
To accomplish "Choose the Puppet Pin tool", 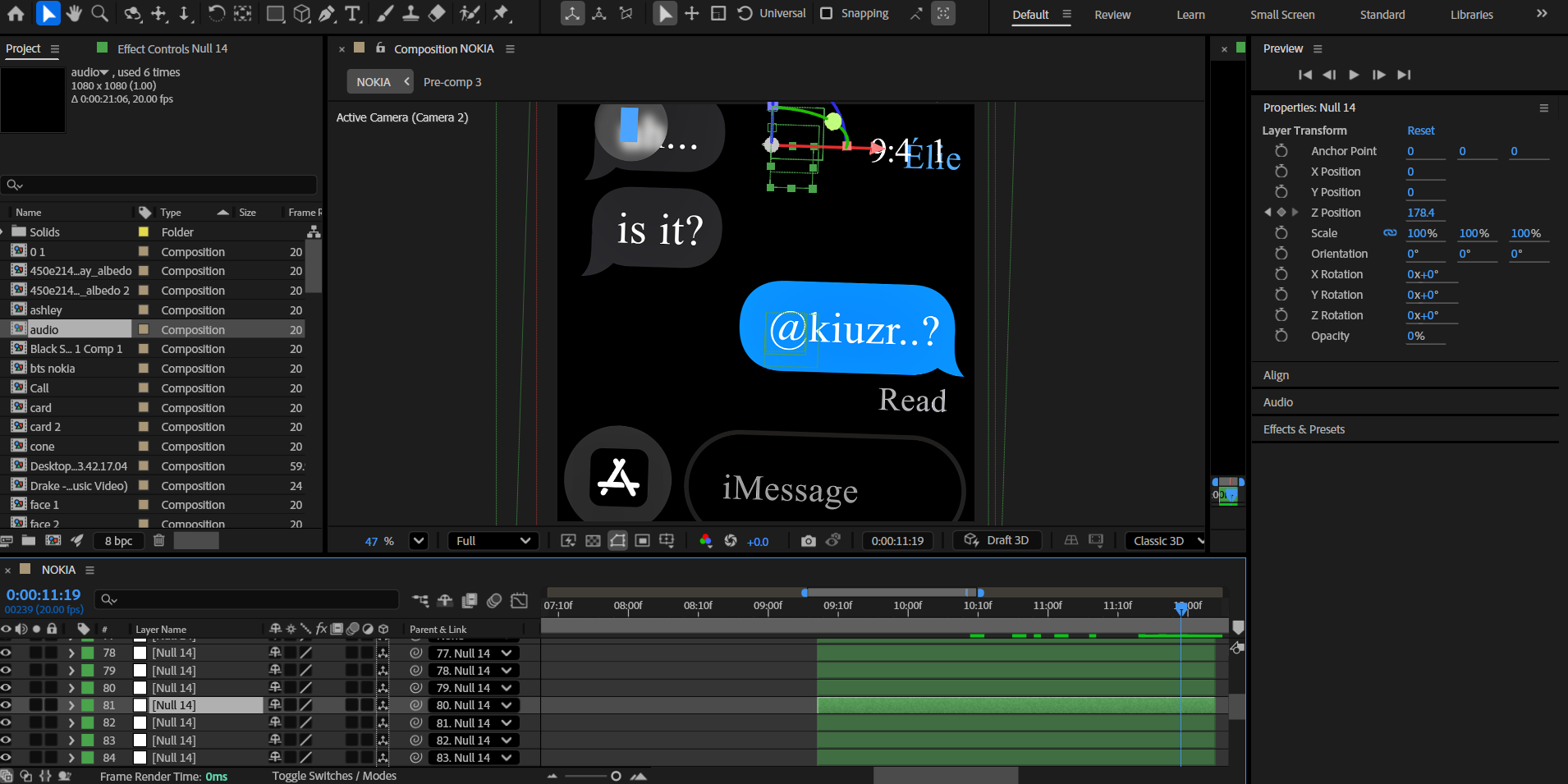I will [501, 13].
